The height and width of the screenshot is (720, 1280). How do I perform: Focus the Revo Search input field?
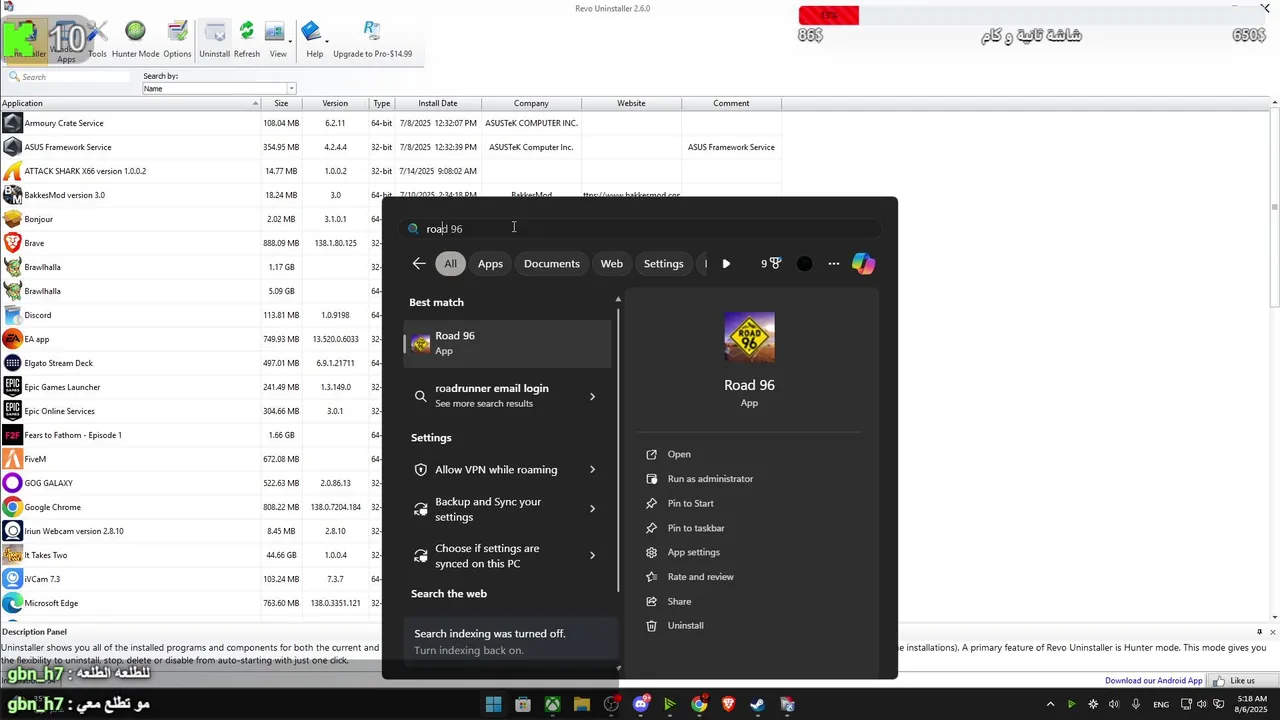tap(68, 77)
